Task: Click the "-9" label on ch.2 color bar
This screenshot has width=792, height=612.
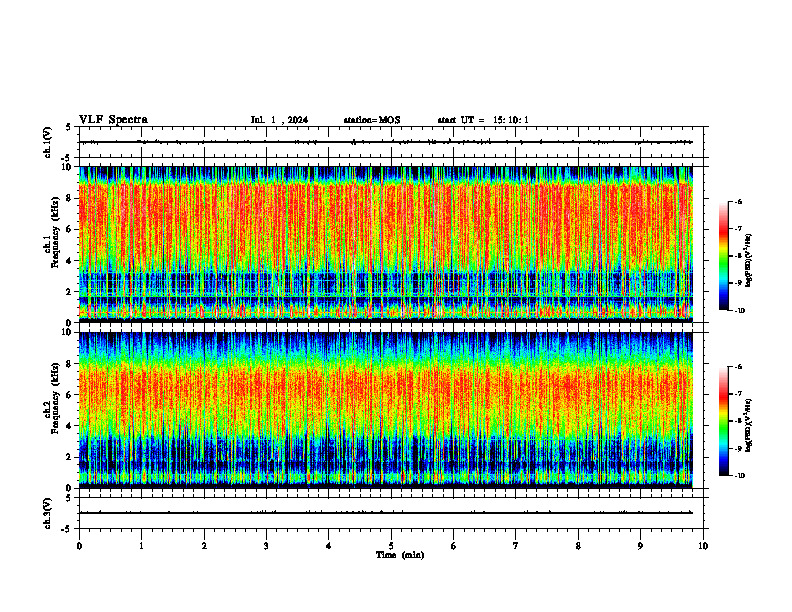Action: point(737,448)
